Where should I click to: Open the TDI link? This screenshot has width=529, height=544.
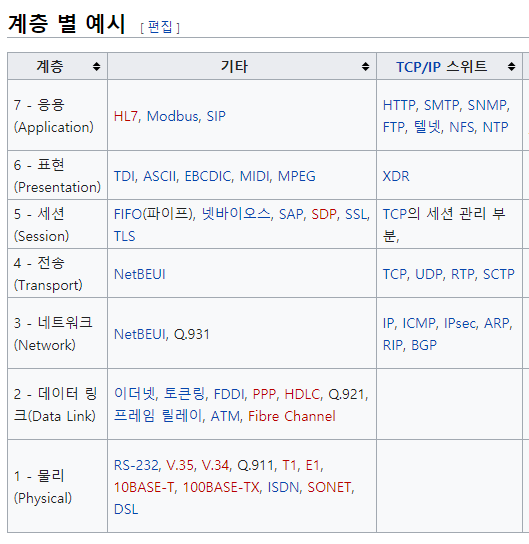(124, 176)
